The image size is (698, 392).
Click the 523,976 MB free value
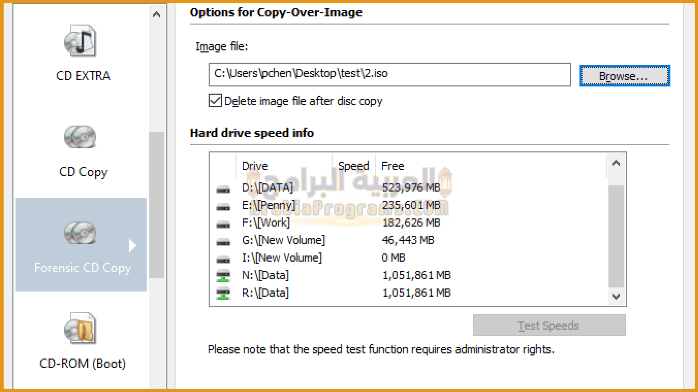pyautogui.click(x=411, y=188)
